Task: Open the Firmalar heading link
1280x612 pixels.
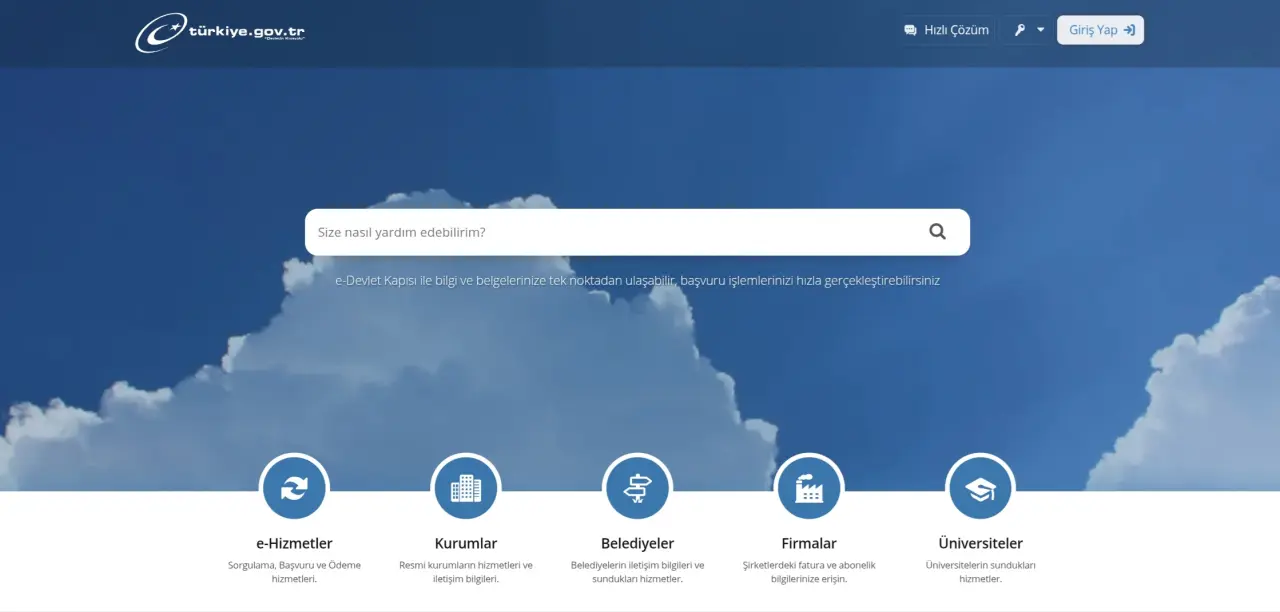Action: [809, 544]
